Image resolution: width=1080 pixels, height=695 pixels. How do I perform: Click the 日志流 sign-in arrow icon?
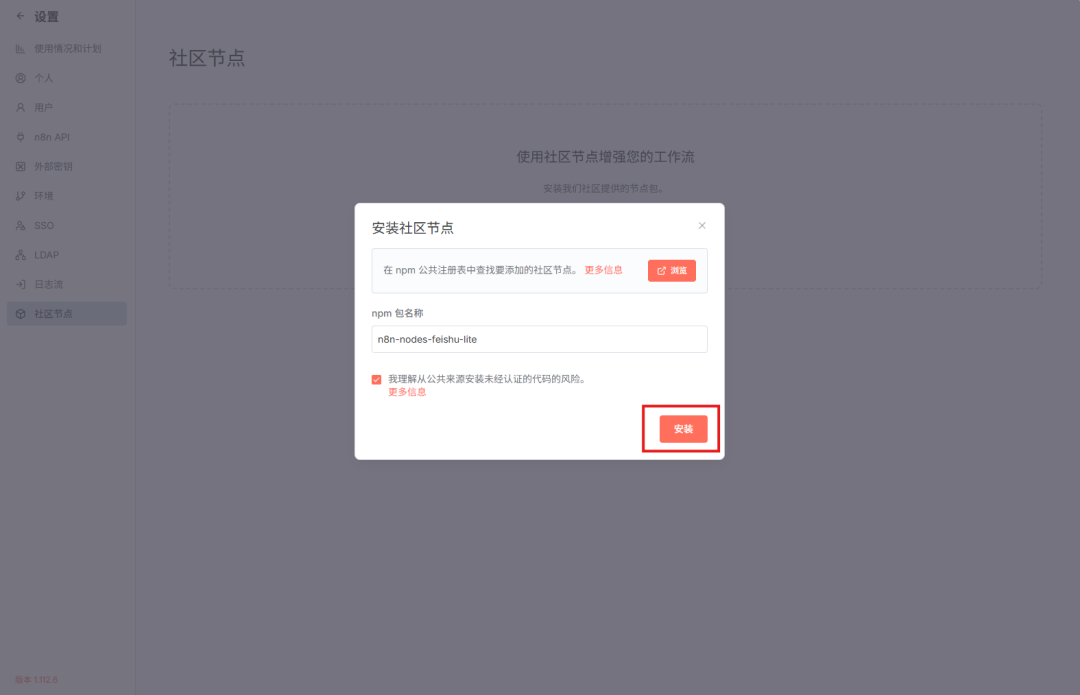tap(20, 285)
